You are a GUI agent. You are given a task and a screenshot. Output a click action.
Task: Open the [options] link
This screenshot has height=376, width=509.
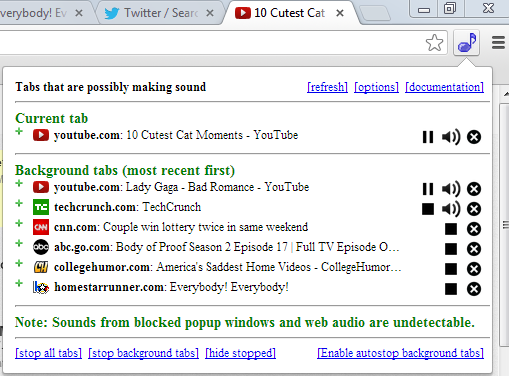coord(376,87)
